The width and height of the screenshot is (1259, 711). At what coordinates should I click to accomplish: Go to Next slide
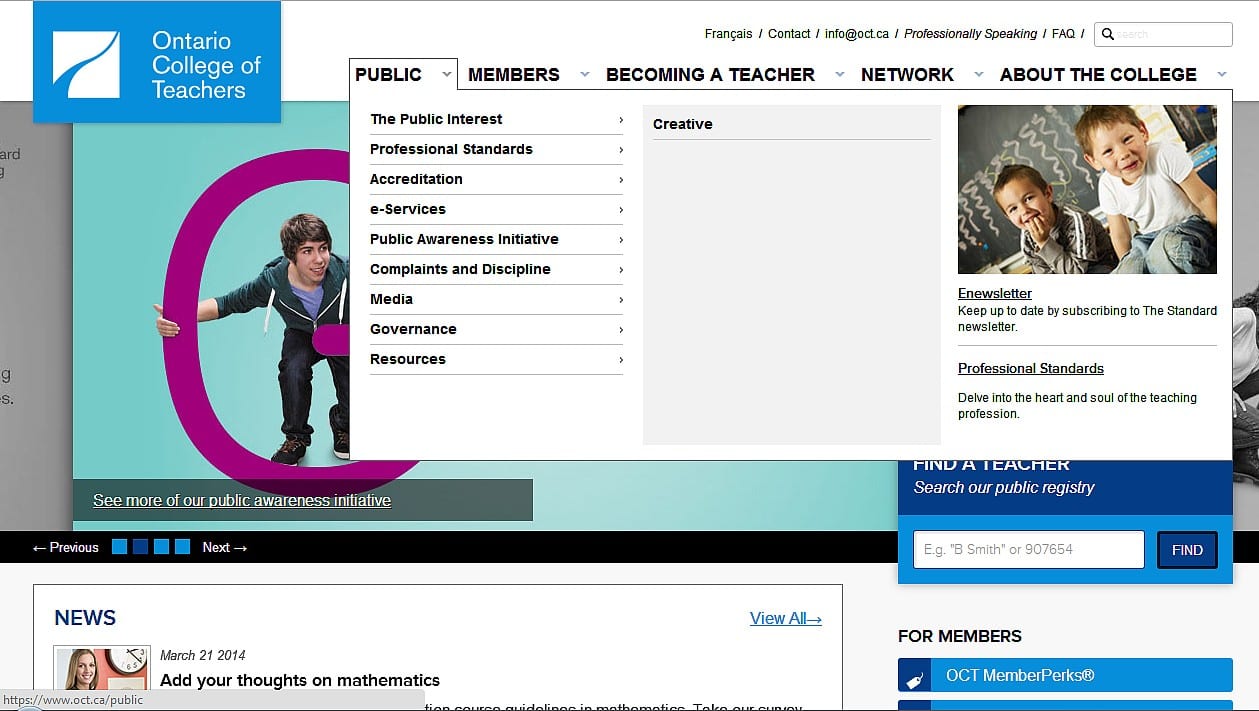[x=225, y=547]
